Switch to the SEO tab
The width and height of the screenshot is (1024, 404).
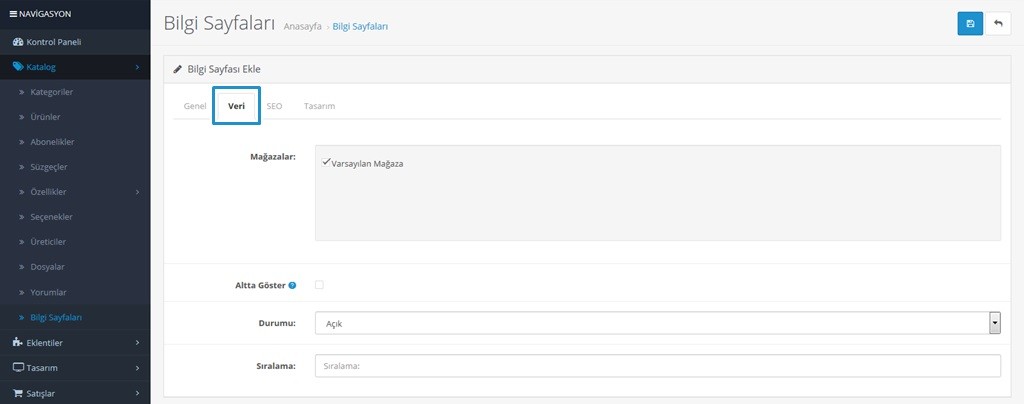pos(274,105)
